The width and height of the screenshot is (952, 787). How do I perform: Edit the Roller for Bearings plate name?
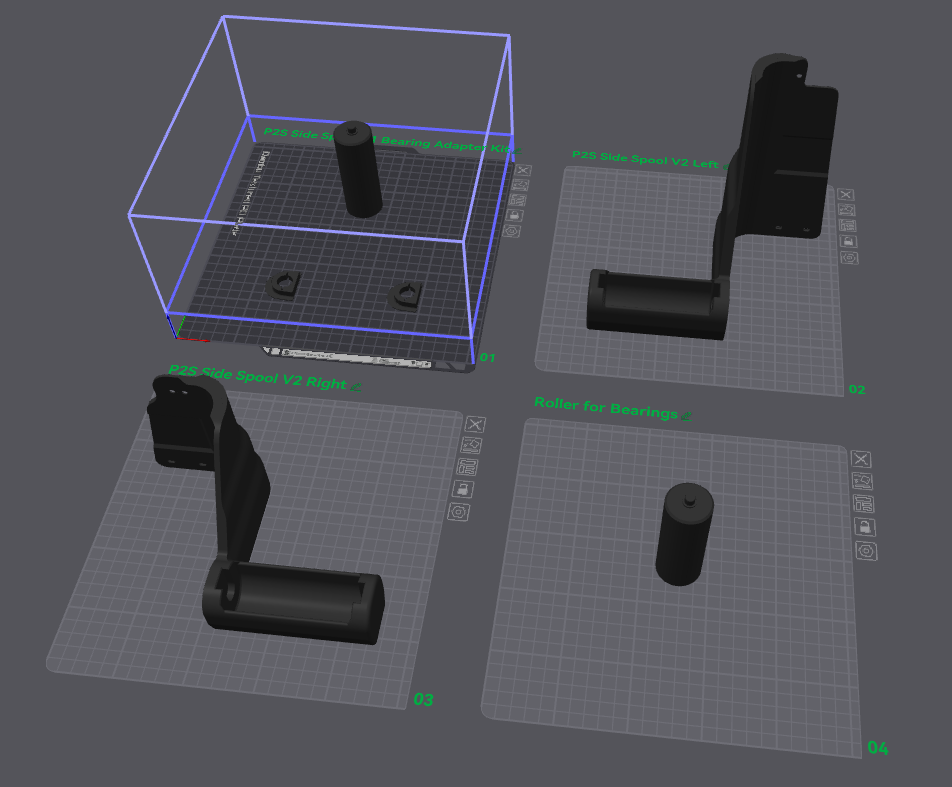point(687,416)
